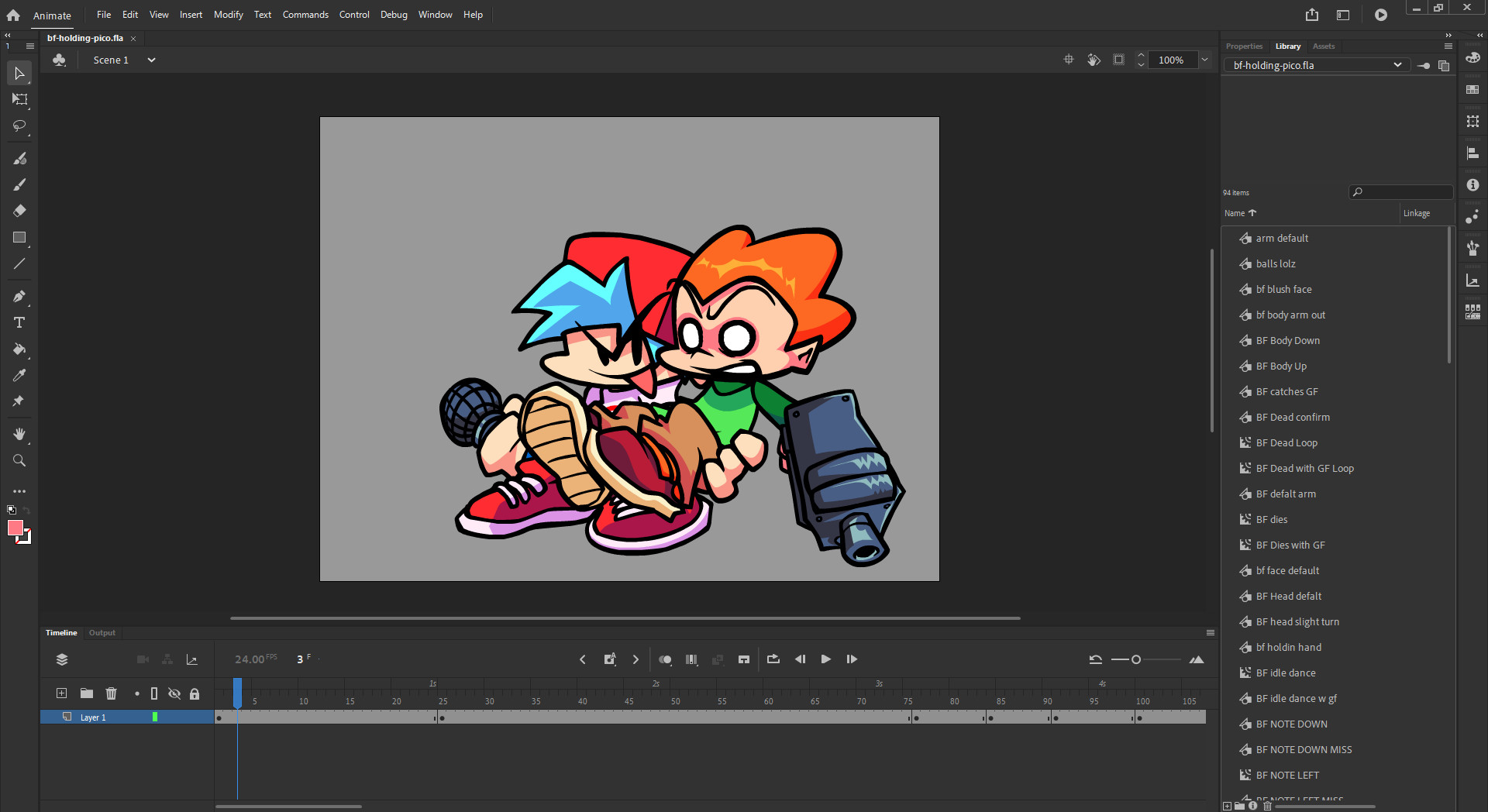
Task: Select the Rectangle tool
Action: click(x=19, y=238)
